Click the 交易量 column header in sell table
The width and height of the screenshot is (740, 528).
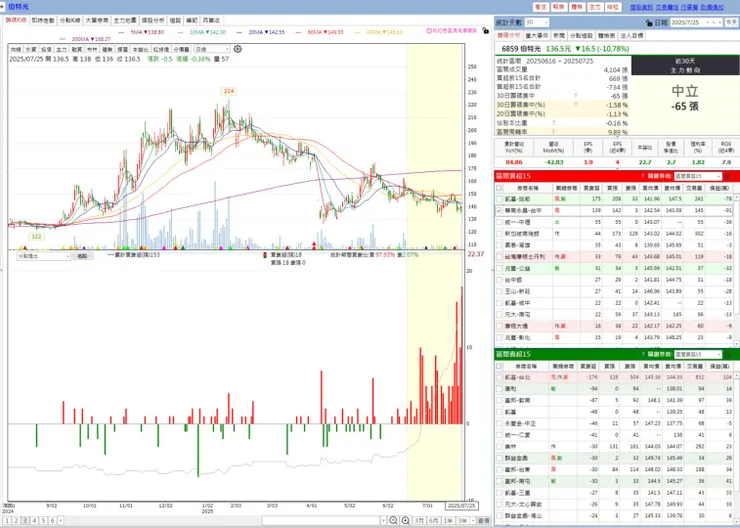pos(697,366)
